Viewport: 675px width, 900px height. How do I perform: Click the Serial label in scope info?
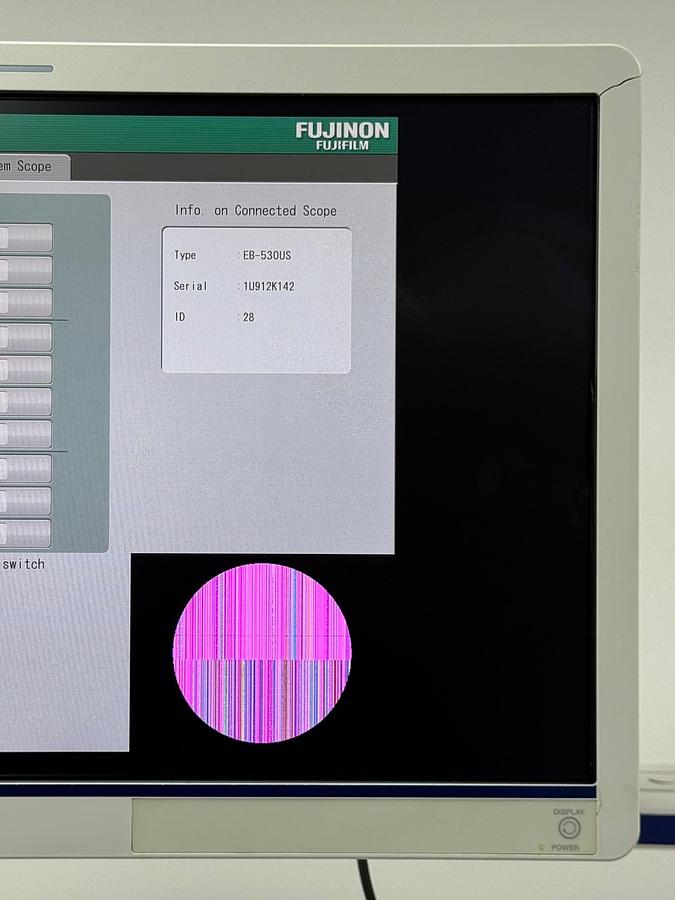click(191, 286)
